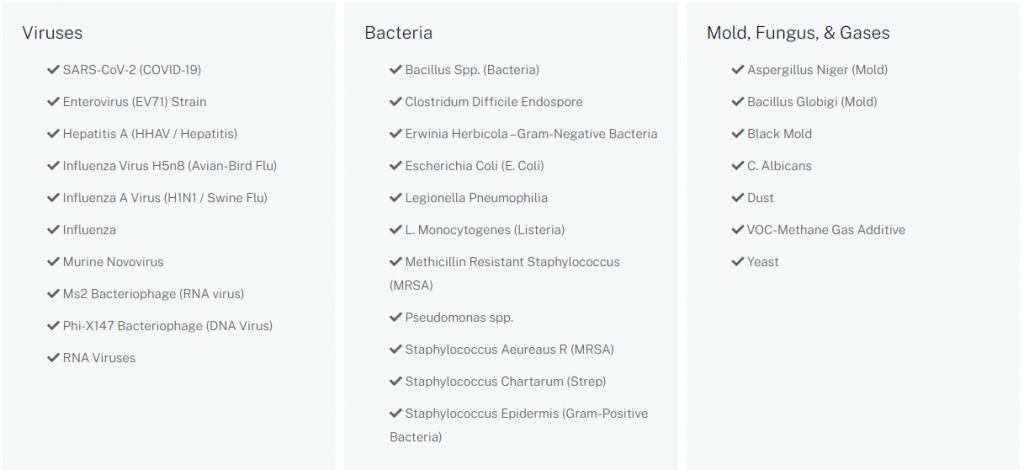Select the Viruses heading
1024x470 pixels.
(52, 33)
